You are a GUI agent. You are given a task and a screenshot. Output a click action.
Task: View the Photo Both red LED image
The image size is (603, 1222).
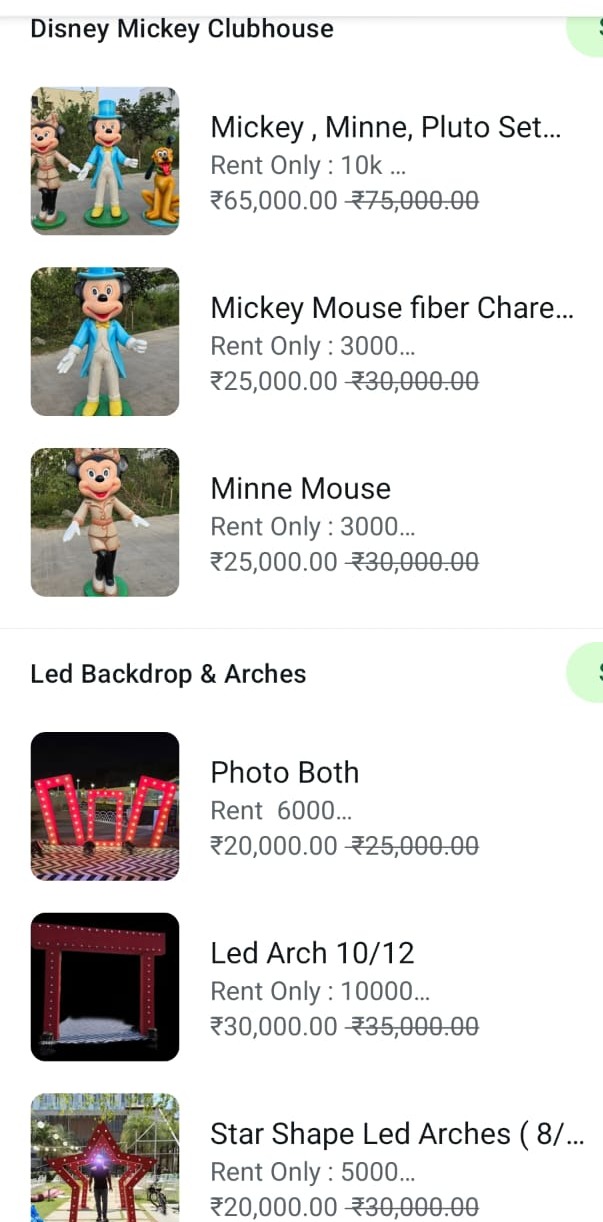[x=105, y=806]
